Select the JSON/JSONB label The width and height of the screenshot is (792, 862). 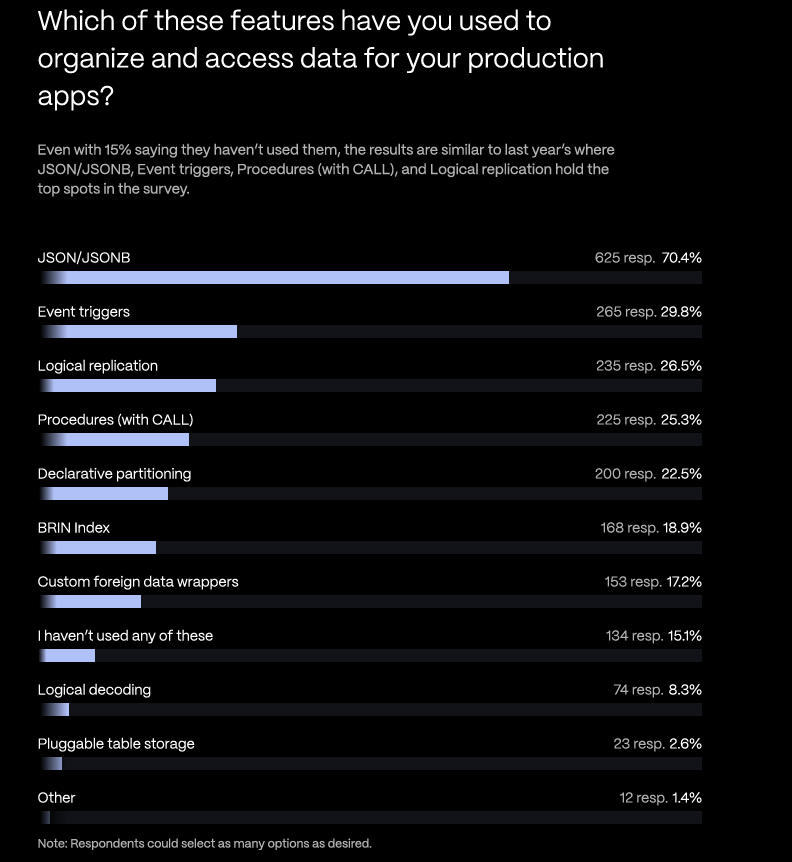[84, 258]
